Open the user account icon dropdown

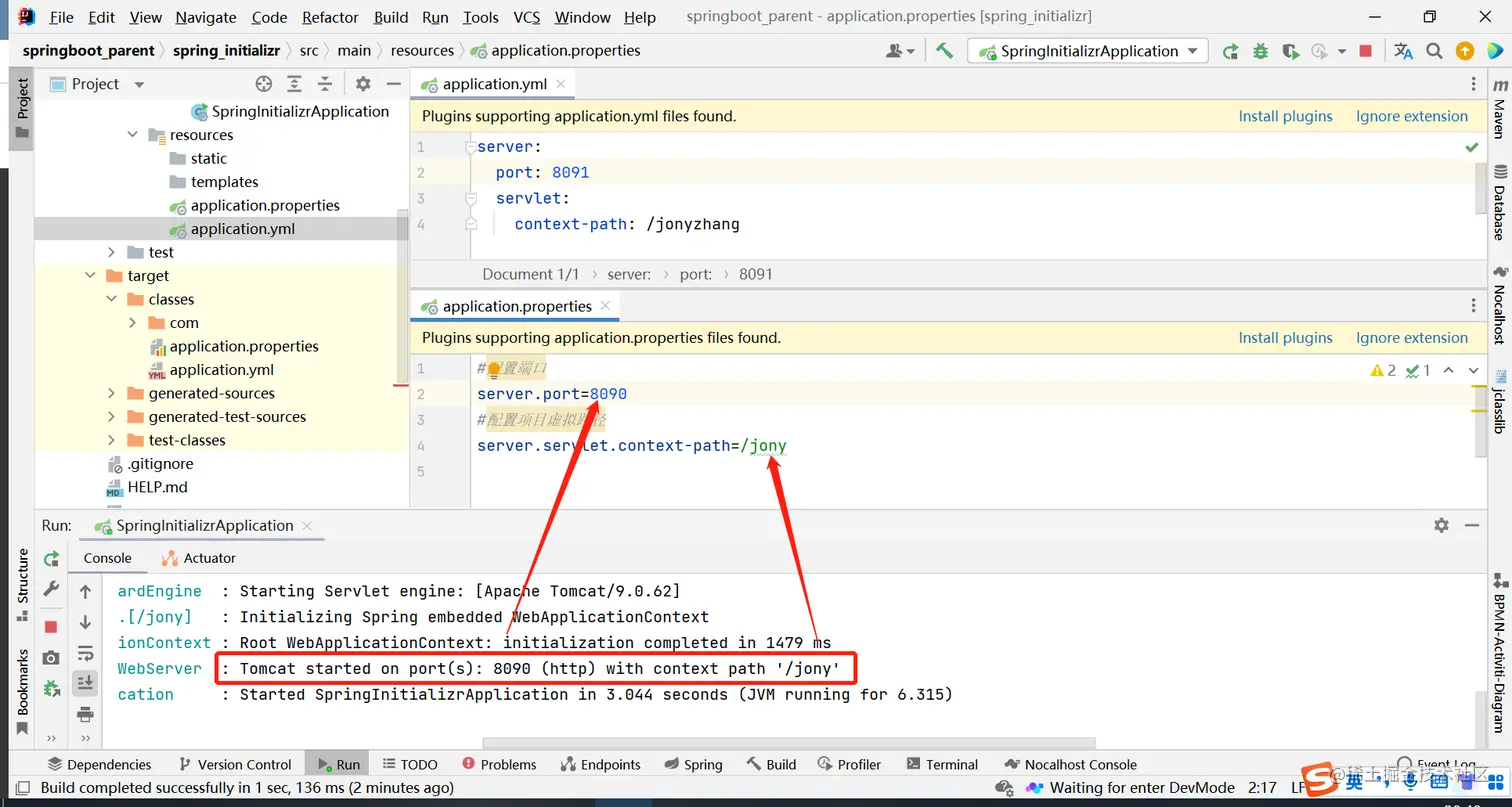click(900, 51)
